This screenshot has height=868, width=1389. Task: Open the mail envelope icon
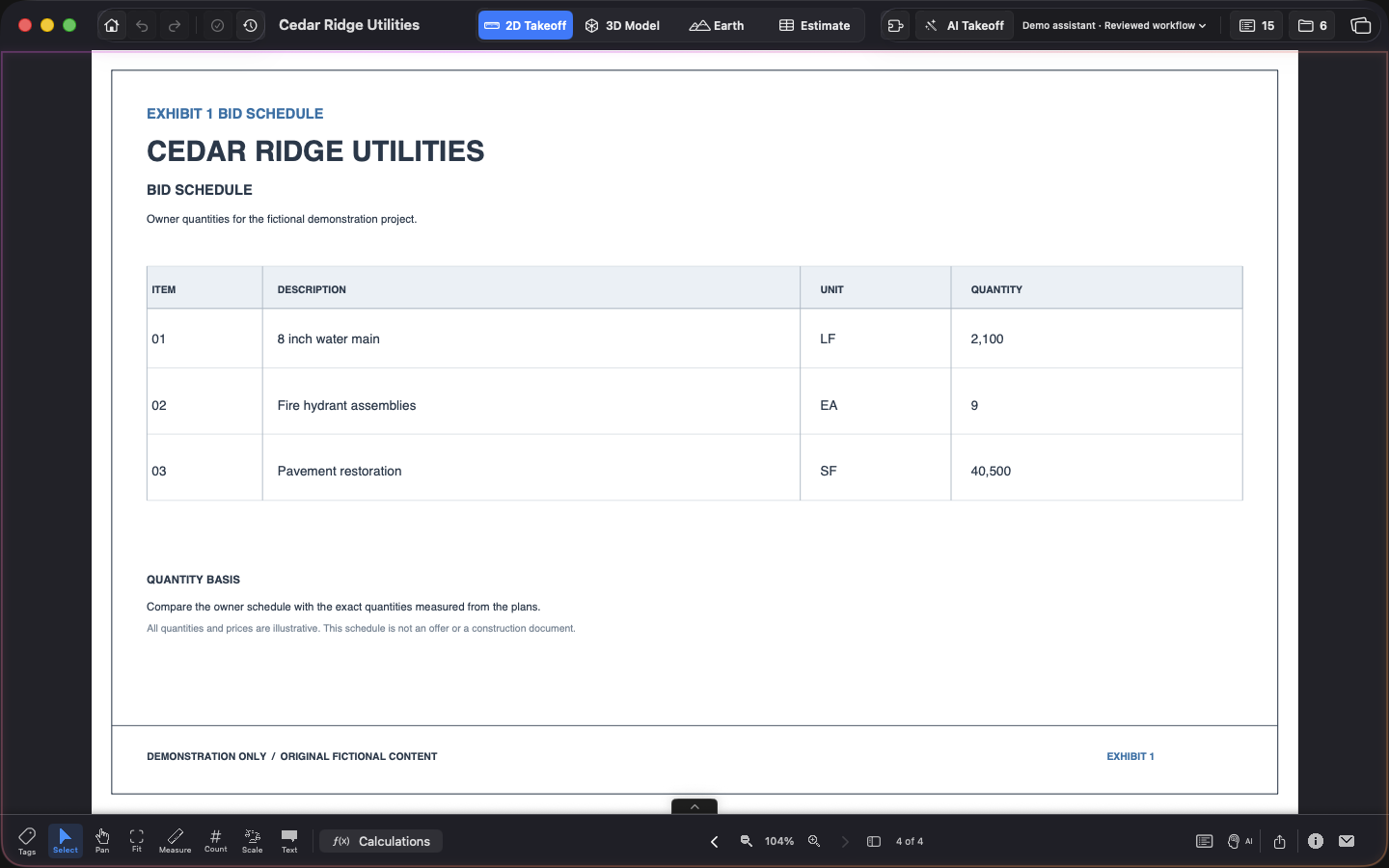pos(1347,841)
